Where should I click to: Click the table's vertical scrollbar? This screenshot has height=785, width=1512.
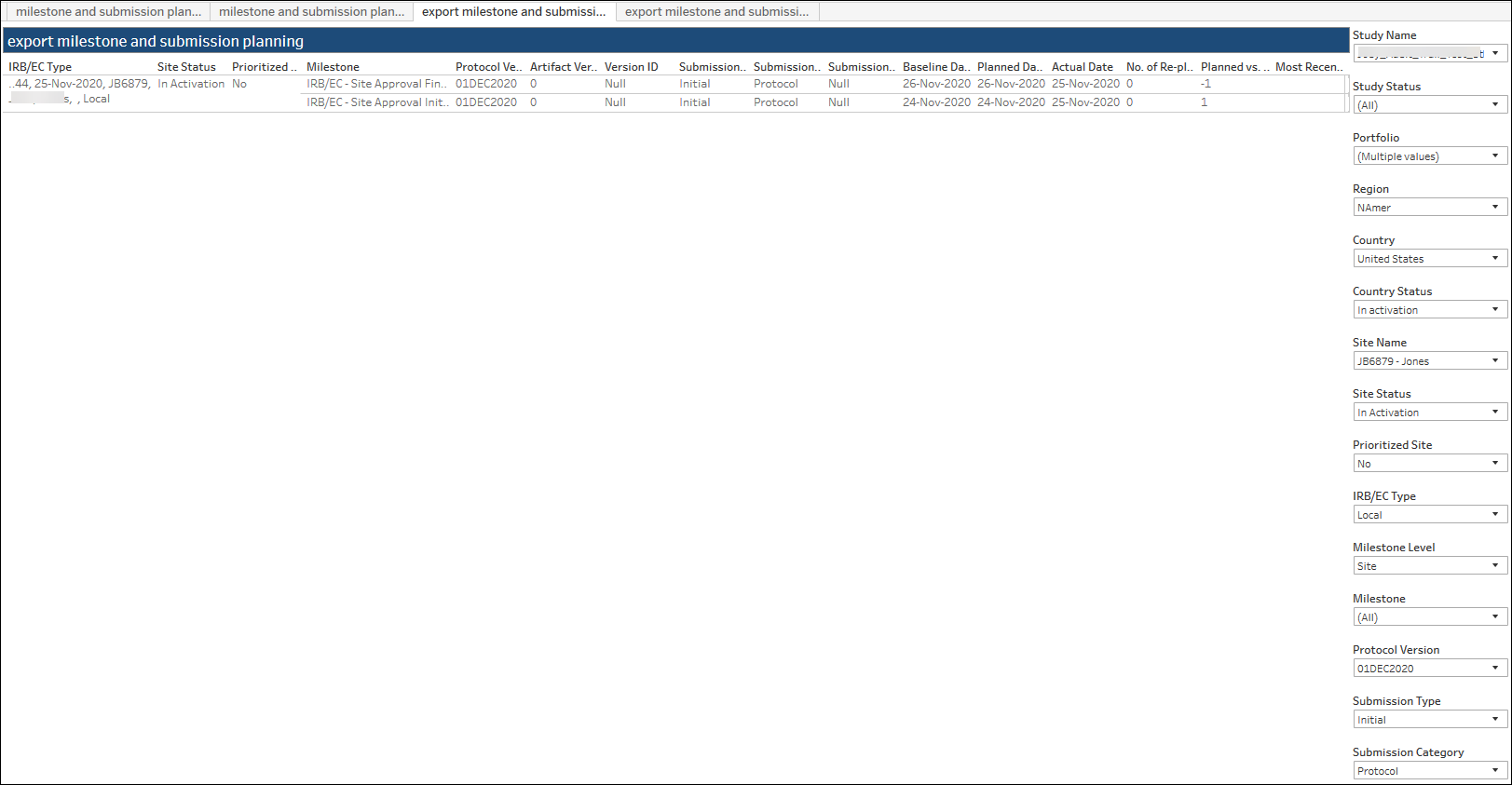pos(1346,94)
